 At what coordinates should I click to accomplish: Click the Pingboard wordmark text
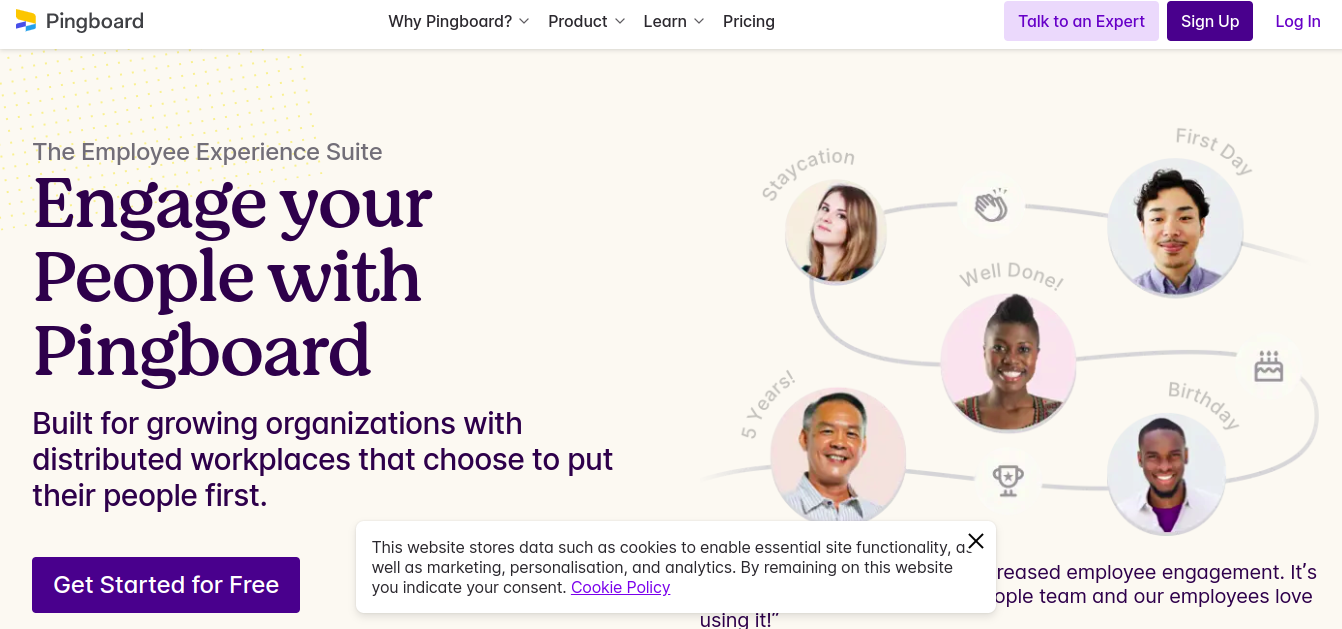(94, 21)
